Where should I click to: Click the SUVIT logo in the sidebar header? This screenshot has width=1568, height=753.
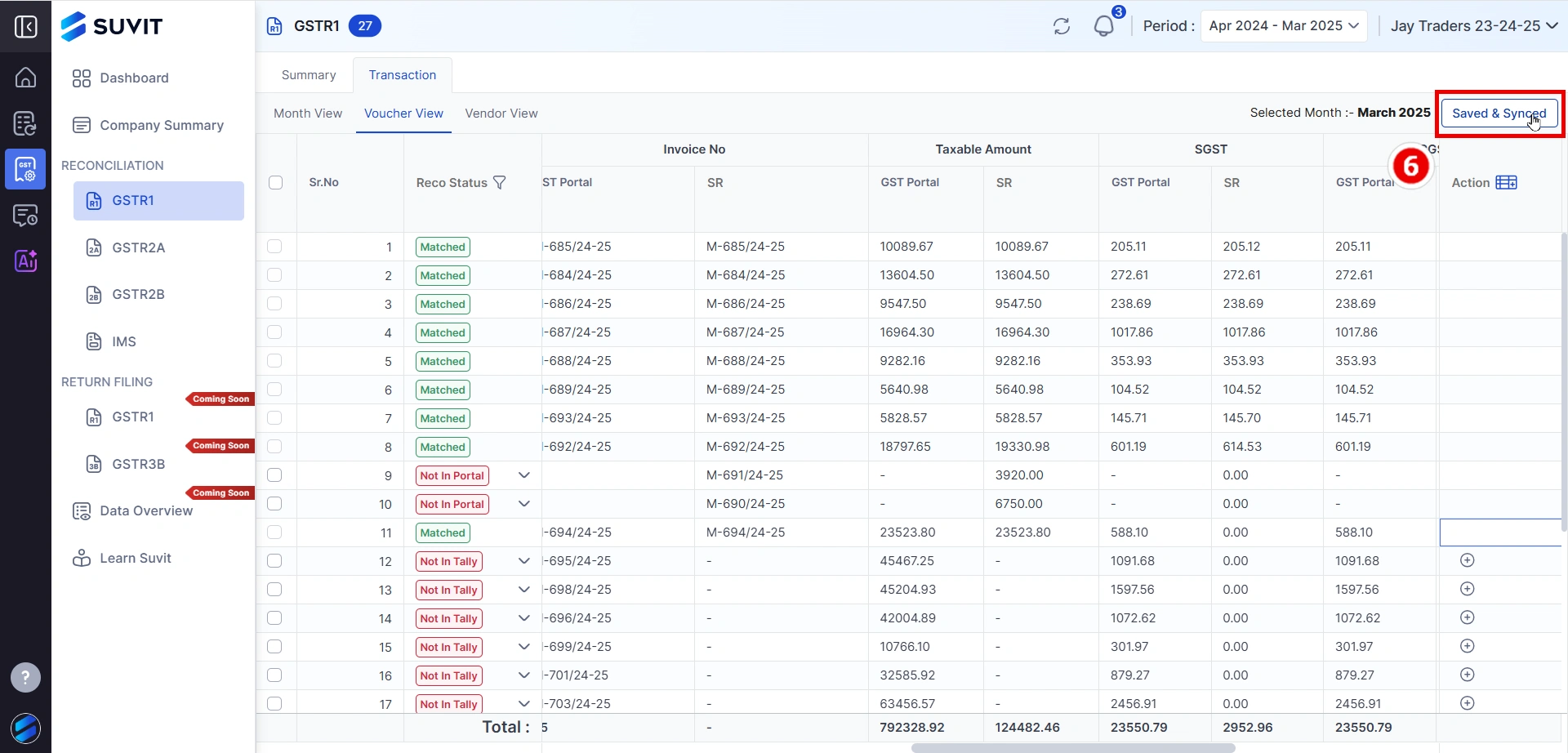point(112,26)
